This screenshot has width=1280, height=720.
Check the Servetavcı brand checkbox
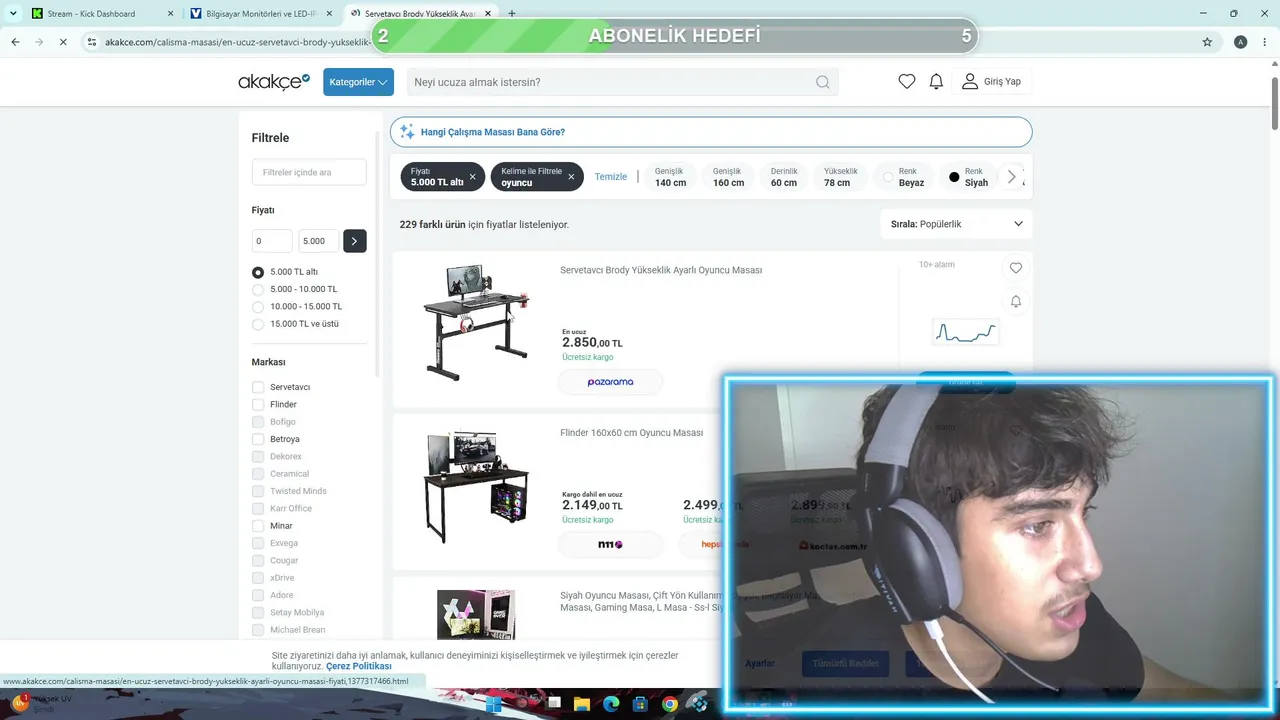pos(258,387)
